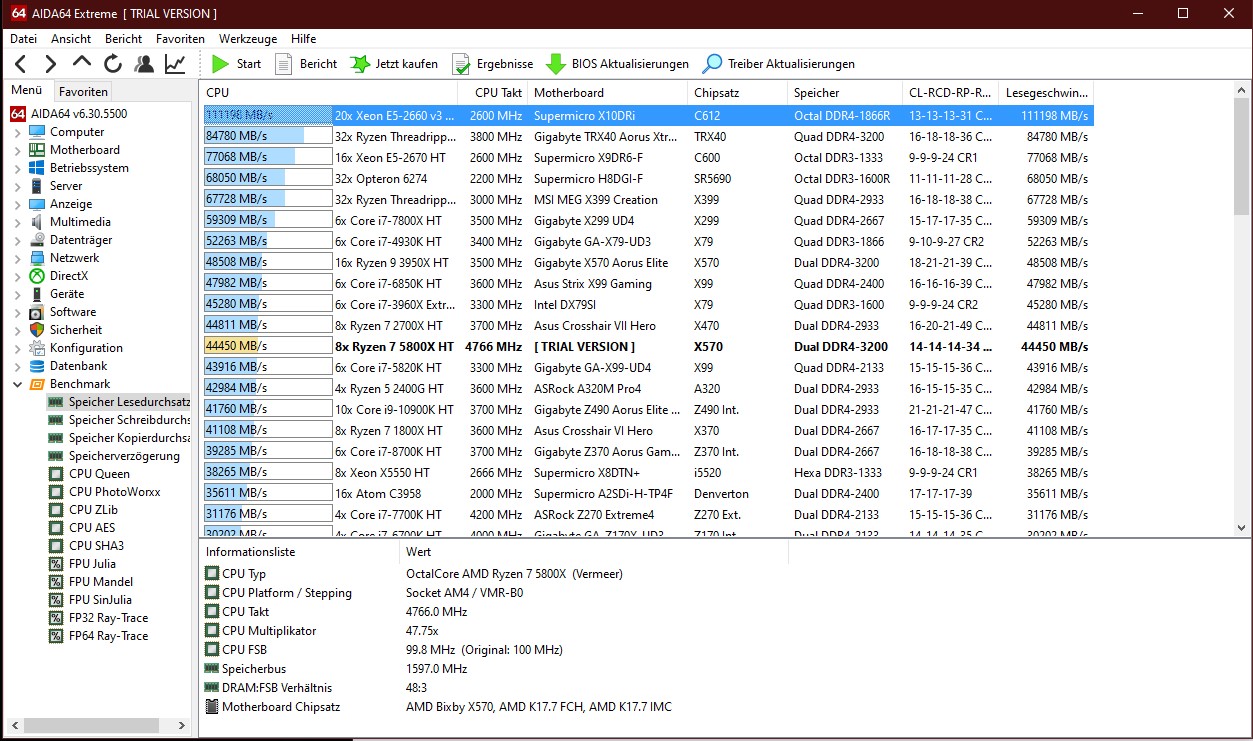Open the Favoriten menu

(x=180, y=38)
